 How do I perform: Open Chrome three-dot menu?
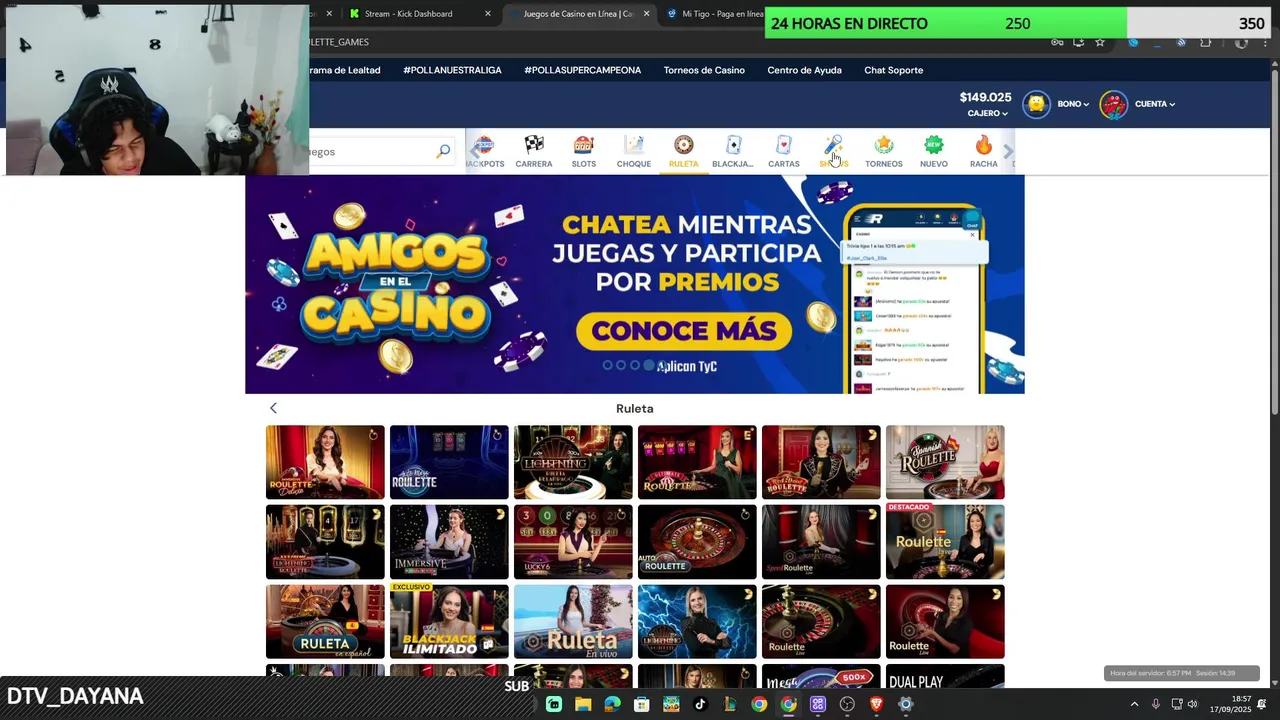coord(1265,42)
